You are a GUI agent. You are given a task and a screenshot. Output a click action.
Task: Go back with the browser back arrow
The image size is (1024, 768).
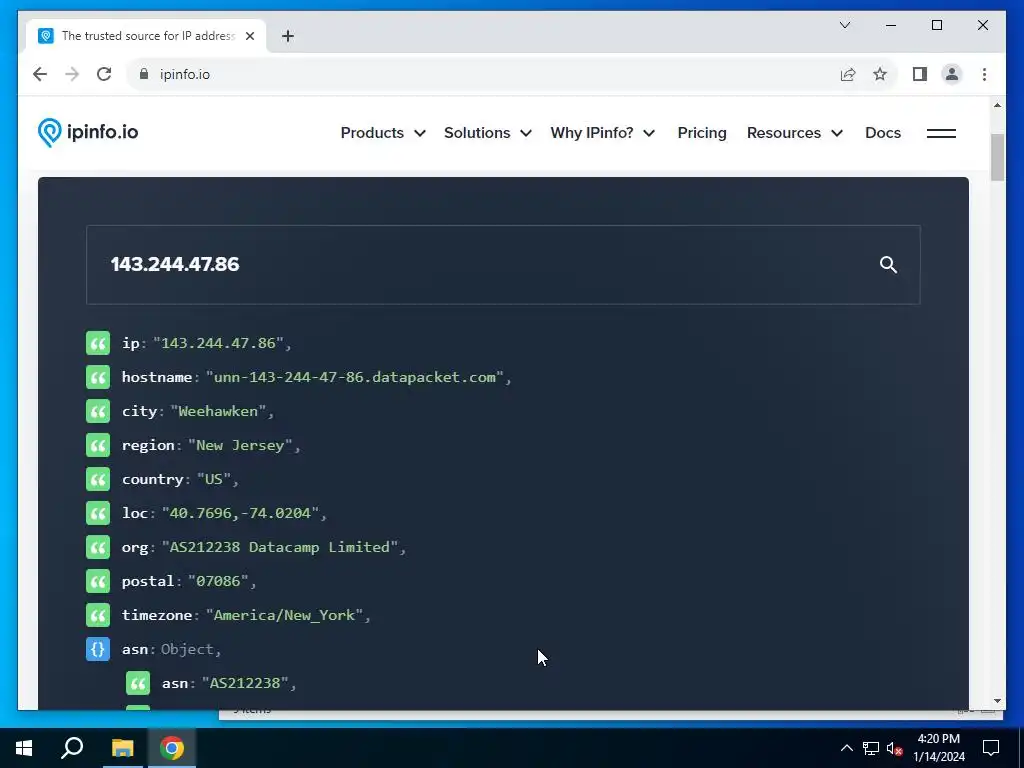(40, 74)
